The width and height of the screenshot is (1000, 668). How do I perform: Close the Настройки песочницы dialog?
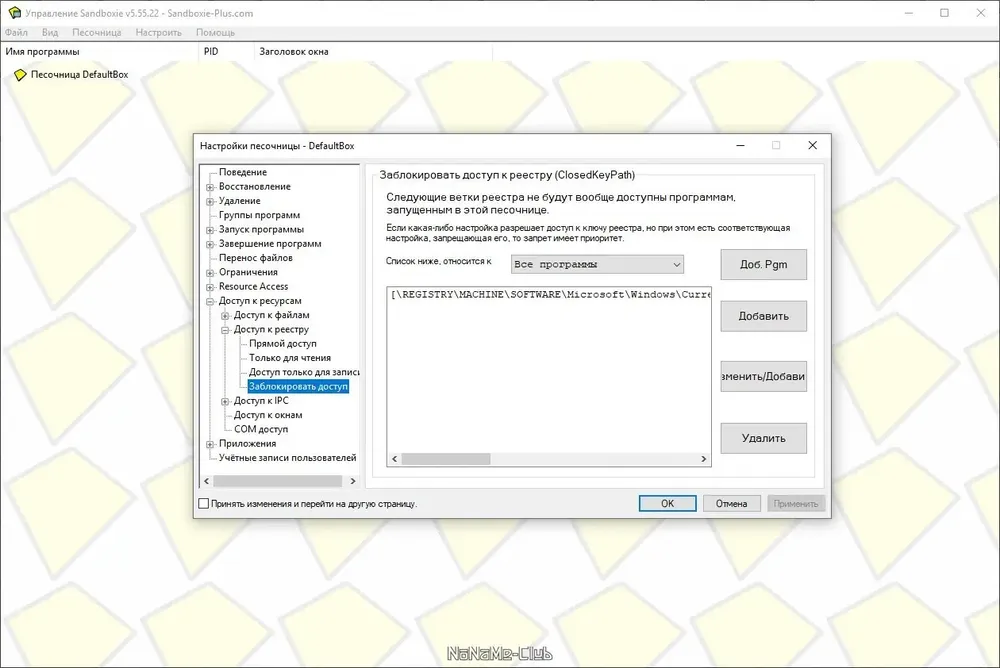[812, 145]
